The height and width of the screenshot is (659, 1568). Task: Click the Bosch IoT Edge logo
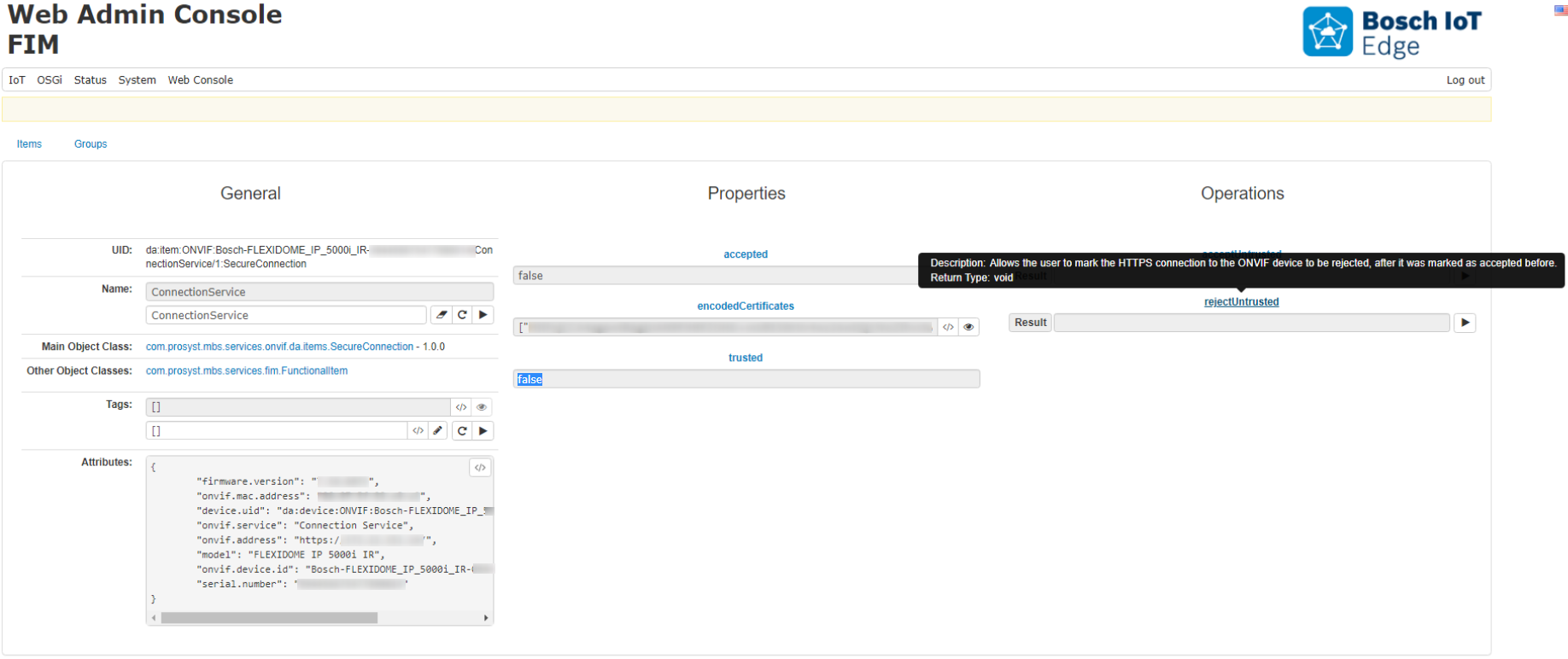(1391, 32)
